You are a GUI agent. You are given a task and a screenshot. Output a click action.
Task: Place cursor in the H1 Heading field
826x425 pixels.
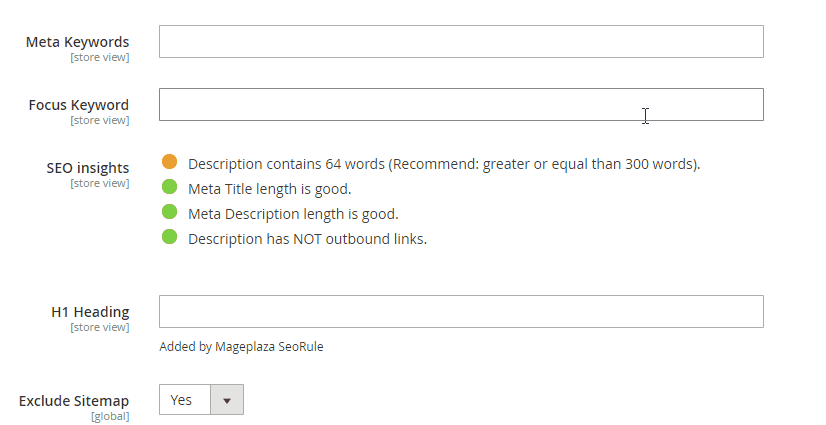(461, 311)
